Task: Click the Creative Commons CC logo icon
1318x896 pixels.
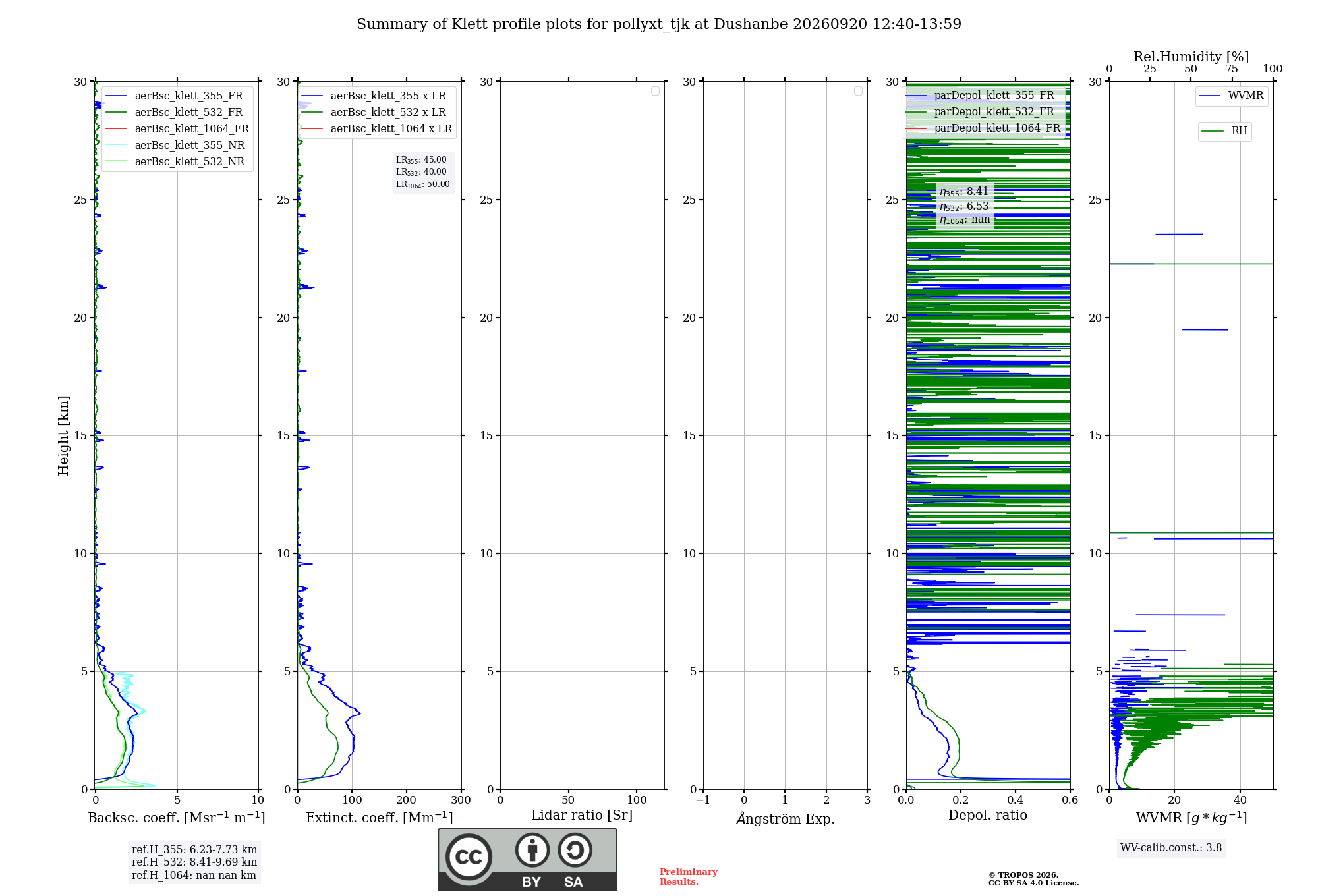Action: pyautogui.click(x=469, y=856)
